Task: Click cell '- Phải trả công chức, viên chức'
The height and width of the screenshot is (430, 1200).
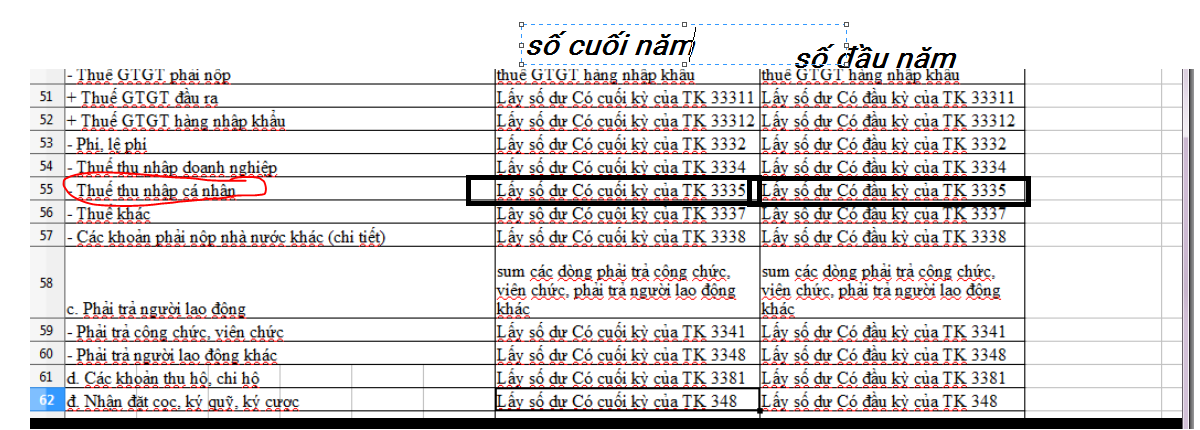Action: [280, 331]
